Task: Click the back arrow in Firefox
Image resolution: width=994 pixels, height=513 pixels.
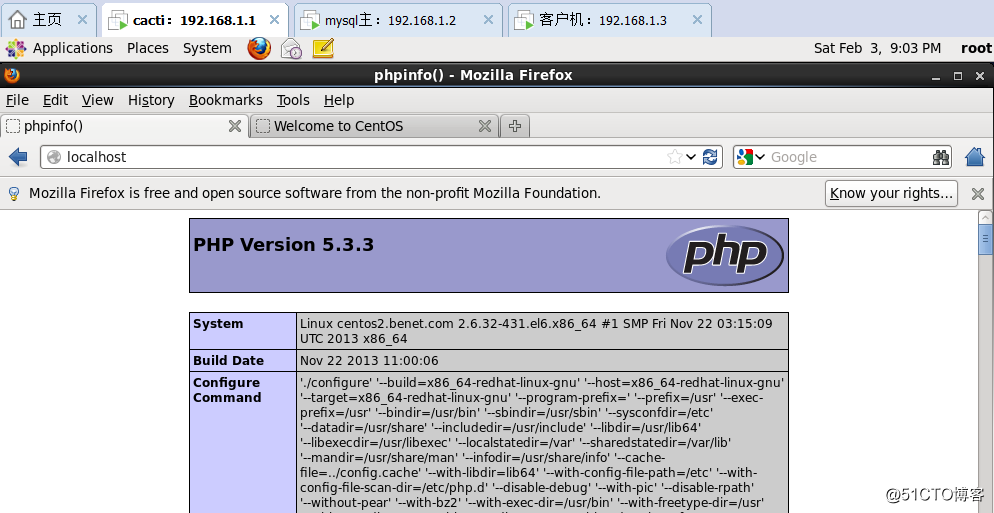Action: tap(18, 157)
